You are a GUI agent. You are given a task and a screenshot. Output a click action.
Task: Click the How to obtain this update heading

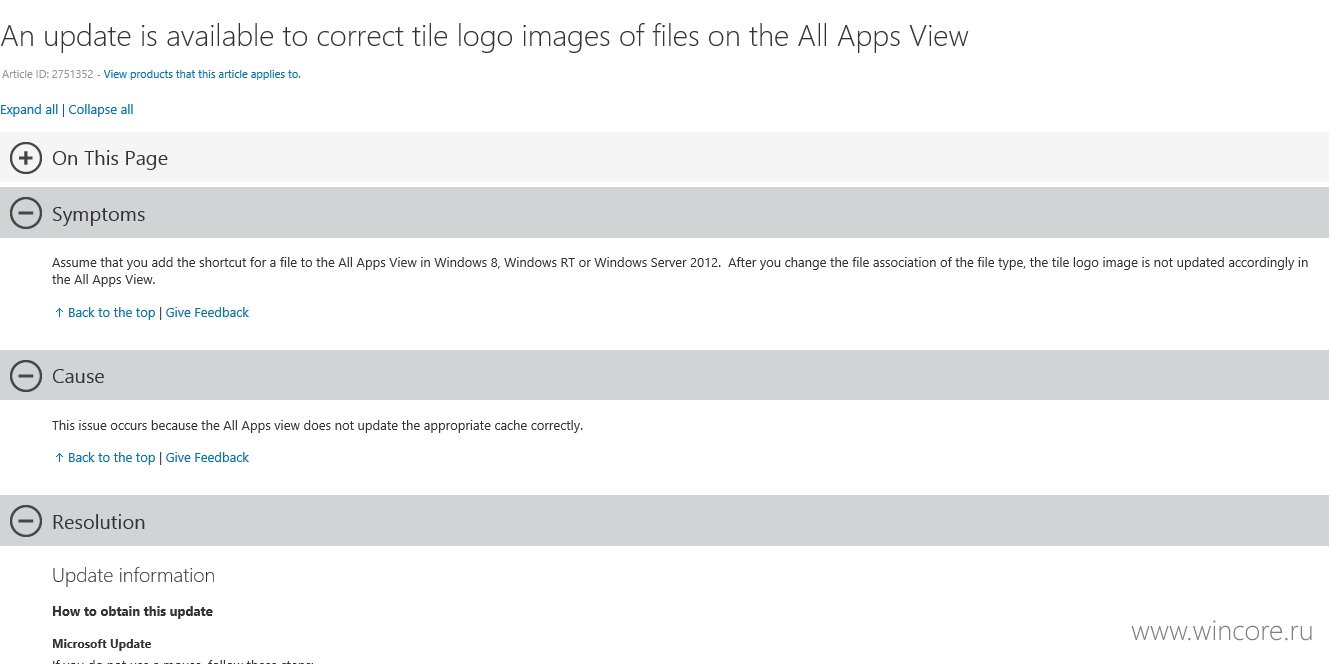132,611
